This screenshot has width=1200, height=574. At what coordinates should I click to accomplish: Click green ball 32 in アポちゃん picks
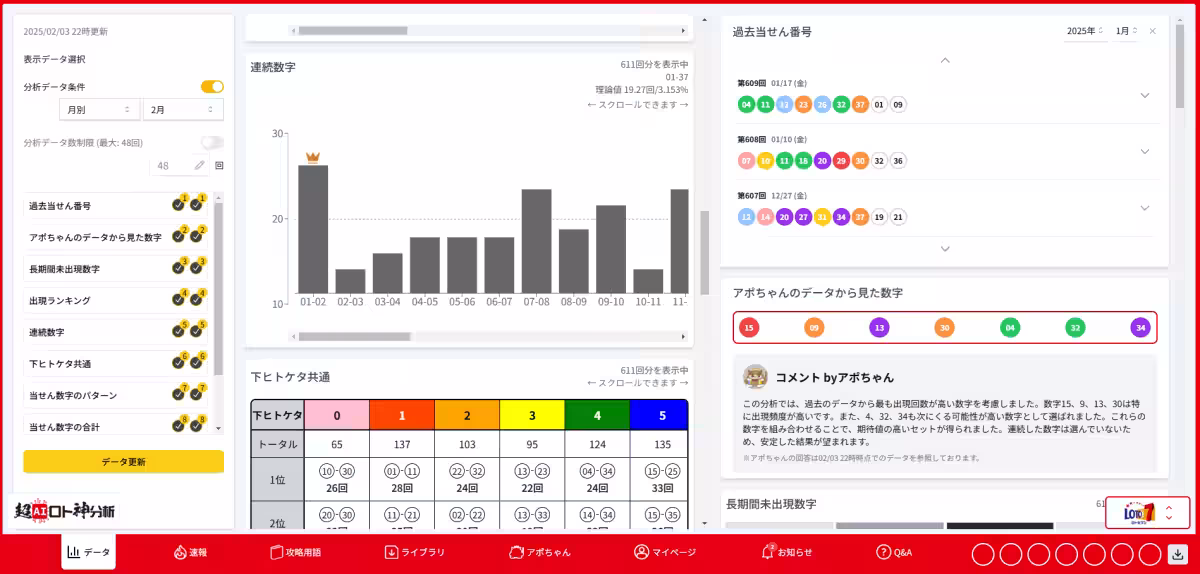pos(1075,327)
